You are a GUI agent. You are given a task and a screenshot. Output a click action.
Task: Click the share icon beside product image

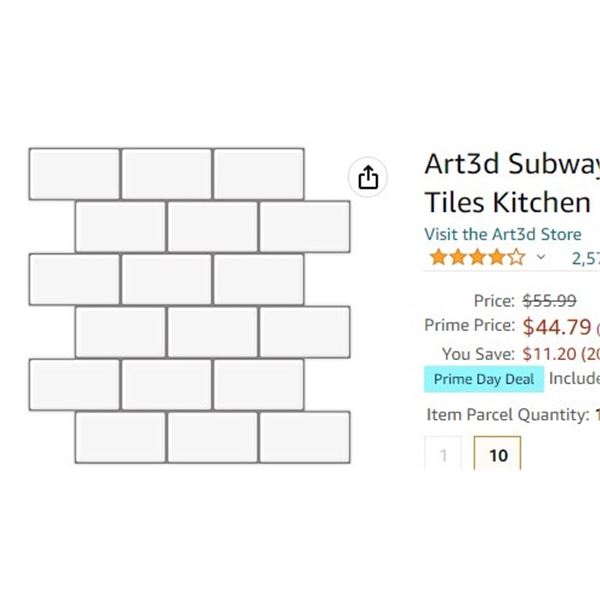pyautogui.click(x=368, y=177)
